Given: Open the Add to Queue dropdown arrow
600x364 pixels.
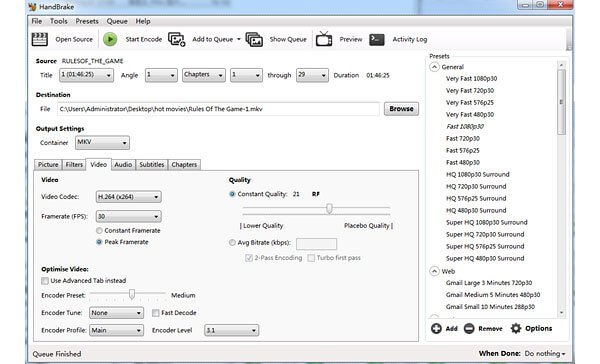Looking at the screenshot, I should [x=239, y=39].
